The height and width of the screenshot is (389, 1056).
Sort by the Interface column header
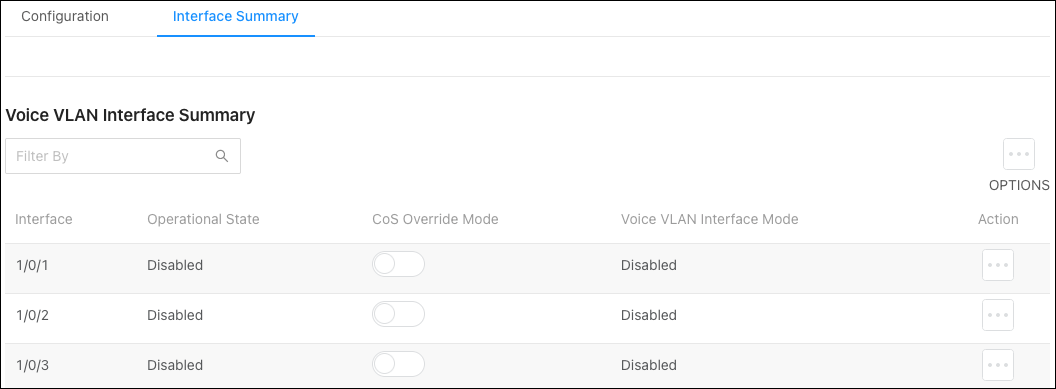[x=44, y=219]
